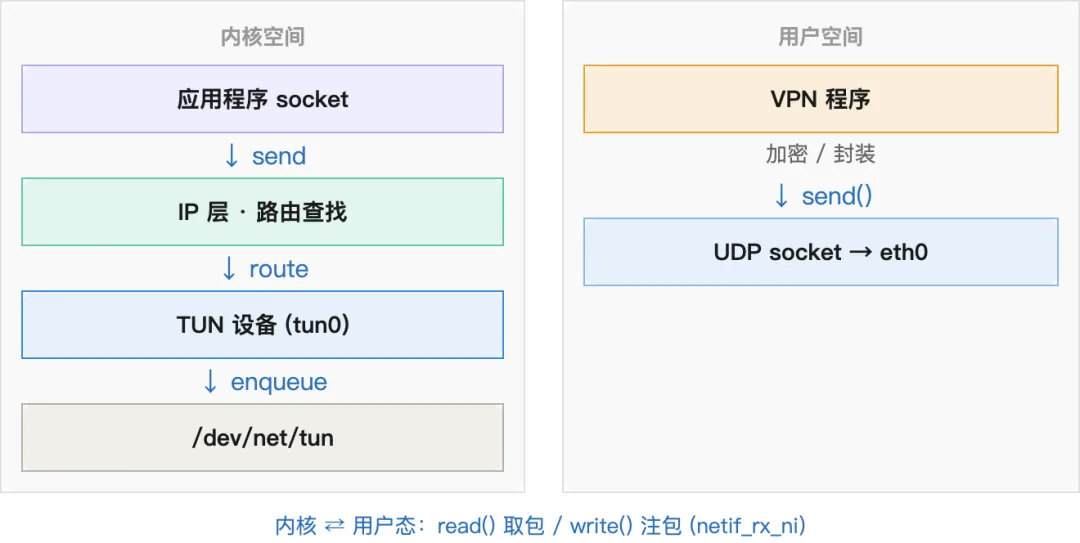Screen dimensions: 1080x543
Task: Select the IP 层 · 路由查找 box
Action: tap(262, 212)
